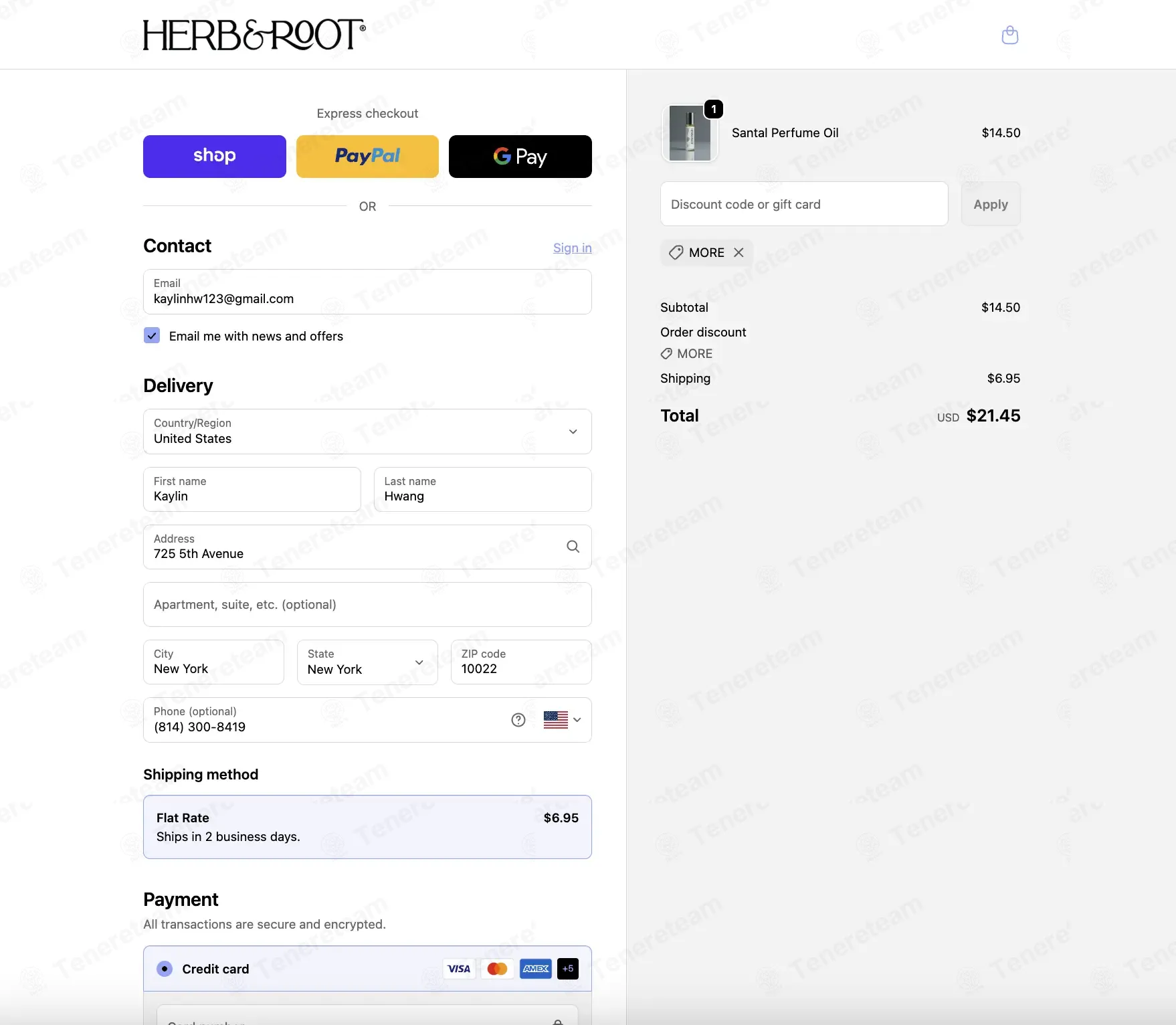Click the City field
Viewport: 1176px width, 1025px height.
213,662
